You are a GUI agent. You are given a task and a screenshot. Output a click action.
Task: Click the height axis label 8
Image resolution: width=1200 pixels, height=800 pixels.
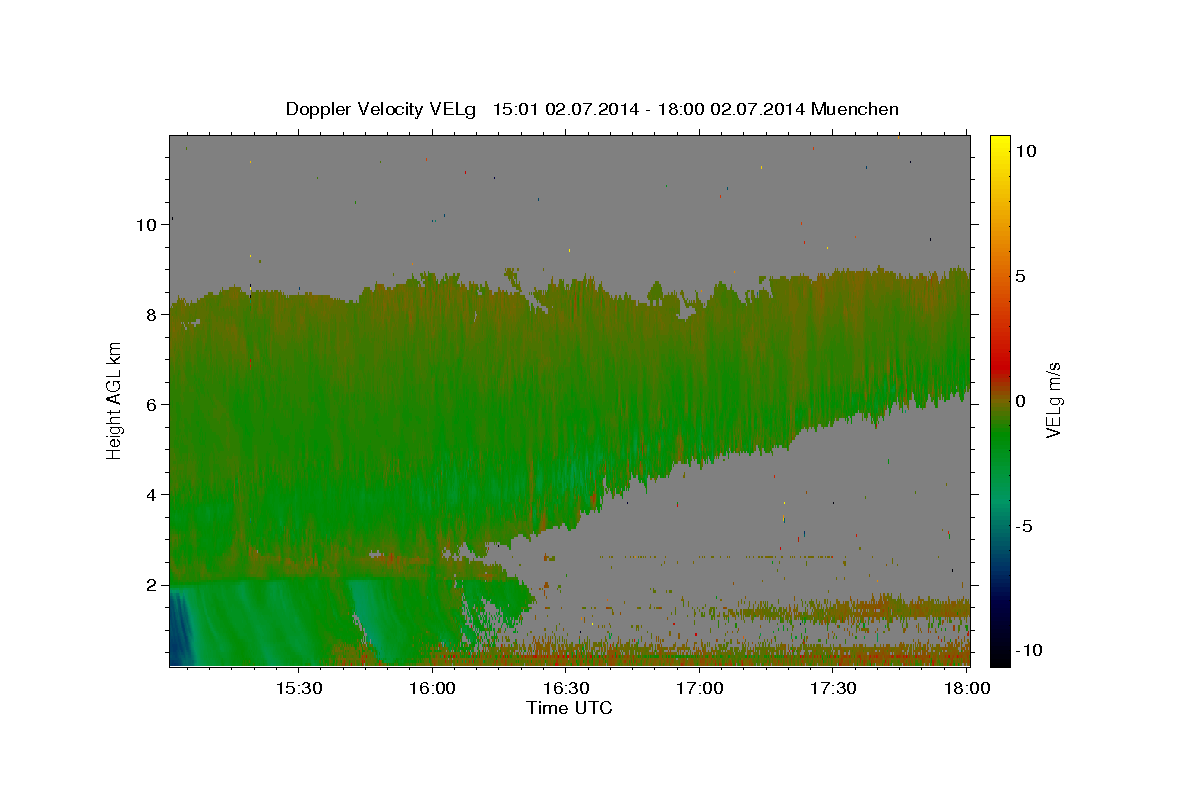[x=153, y=315]
